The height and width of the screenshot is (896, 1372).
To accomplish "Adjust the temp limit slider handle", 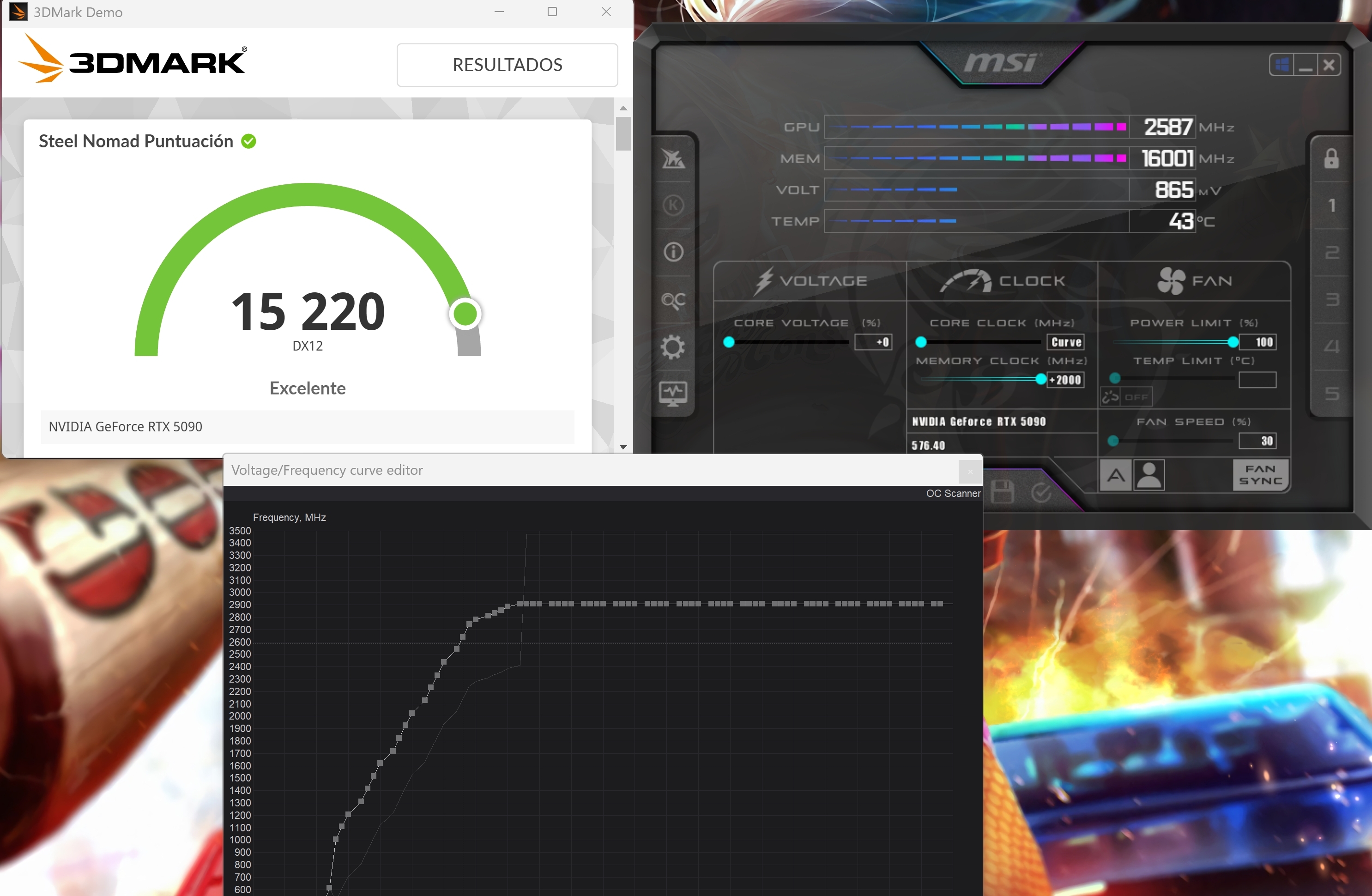I will pos(1115,378).
